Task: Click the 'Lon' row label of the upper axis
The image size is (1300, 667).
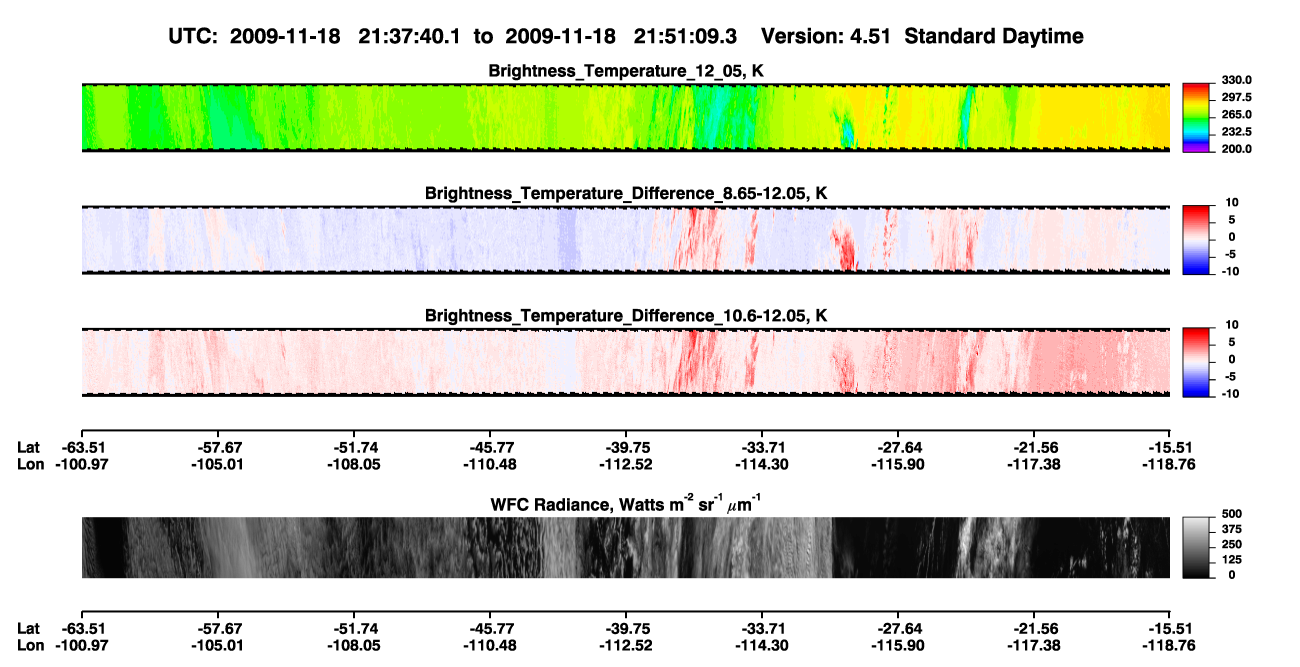Action: pos(31,464)
